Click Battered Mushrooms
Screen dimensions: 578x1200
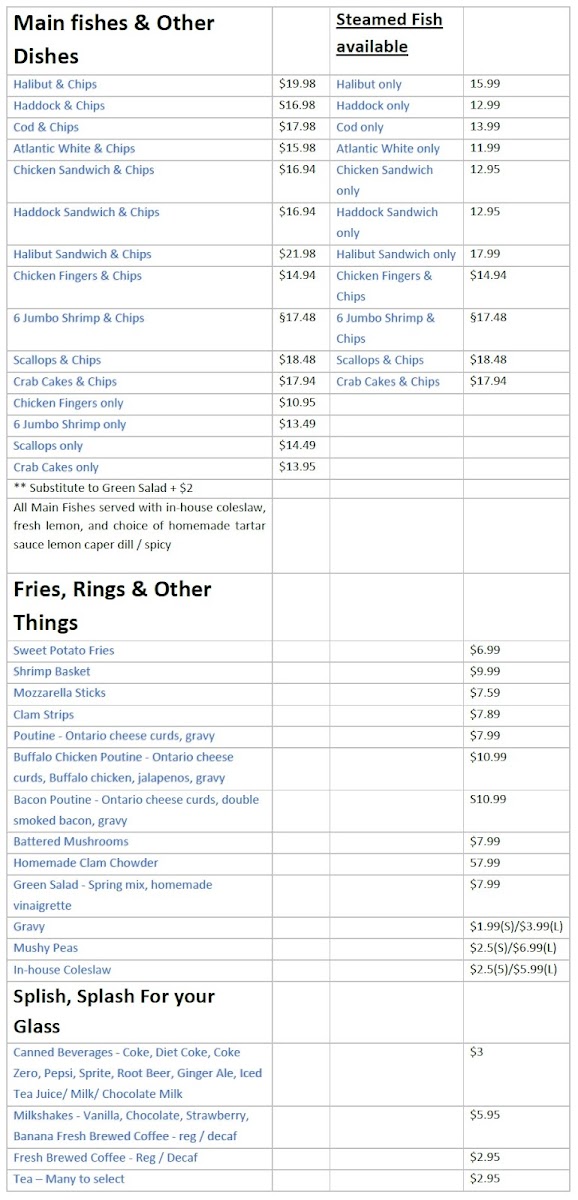(x=71, y=842)
